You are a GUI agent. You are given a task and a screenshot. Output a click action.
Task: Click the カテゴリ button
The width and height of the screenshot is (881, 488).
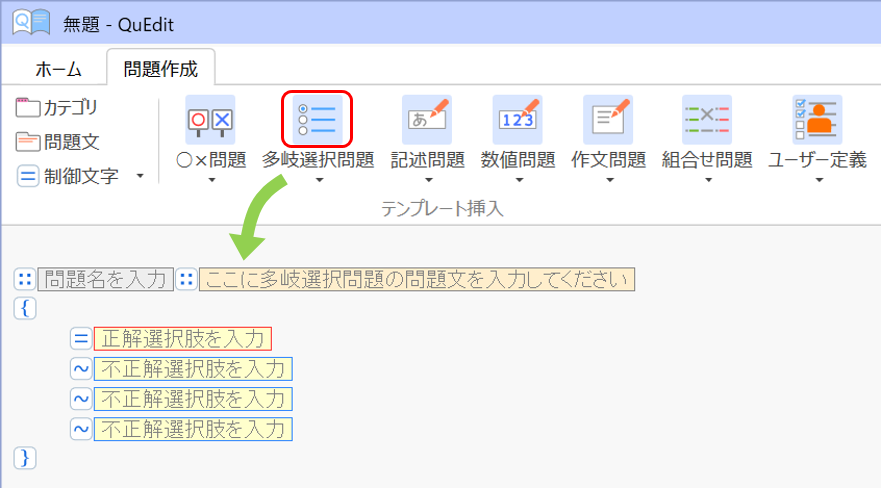click(58, 107)
